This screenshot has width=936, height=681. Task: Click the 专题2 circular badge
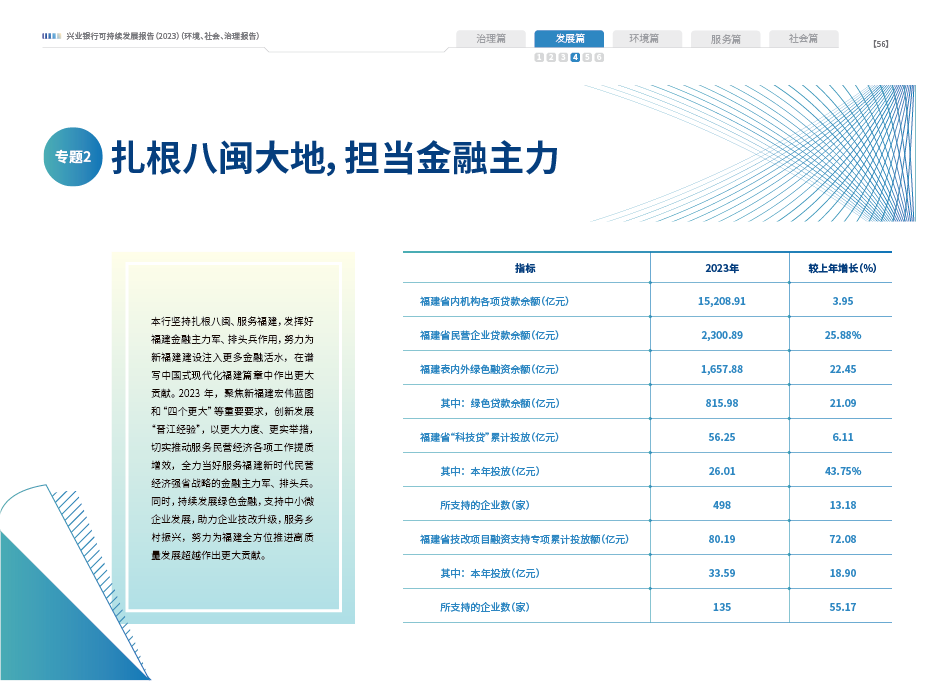[x=73, y=157]
